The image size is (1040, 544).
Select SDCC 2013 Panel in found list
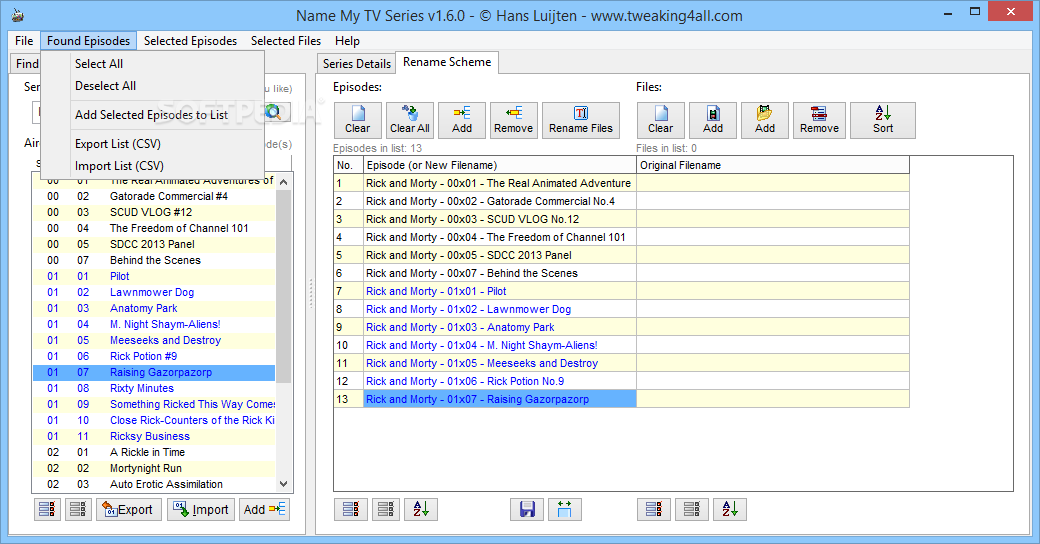click(154, 245)
